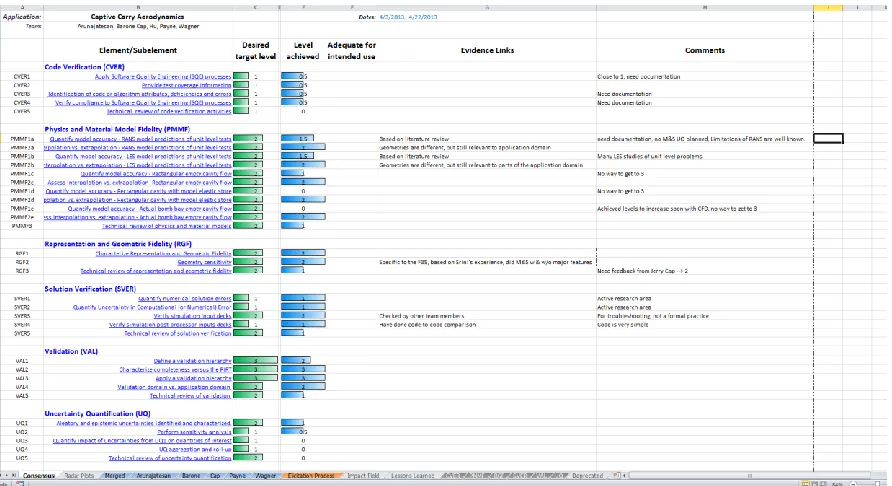Click the macro record icon in status bar
Image resolution: width=892 pixels, height=486 pixels.
19,483
